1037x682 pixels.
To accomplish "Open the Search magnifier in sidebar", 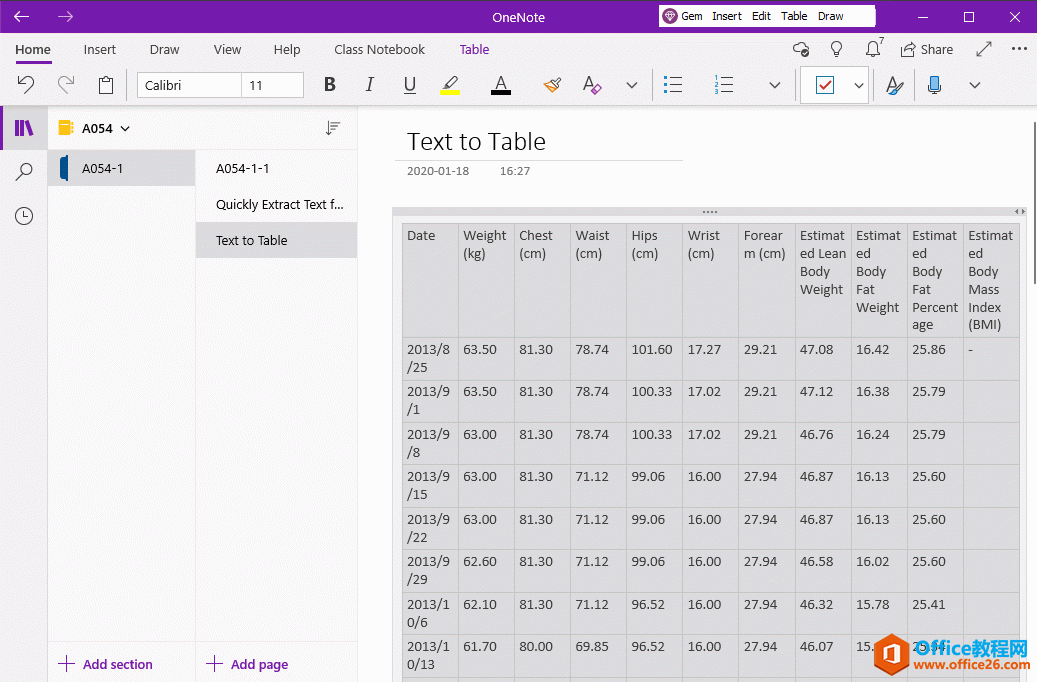I will pyautogui.click(x=24, y=172).
